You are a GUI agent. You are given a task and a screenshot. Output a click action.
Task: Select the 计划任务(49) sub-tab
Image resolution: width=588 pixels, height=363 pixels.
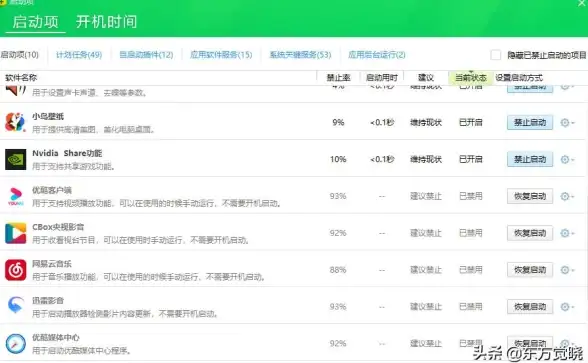click(x=79, y=55)
